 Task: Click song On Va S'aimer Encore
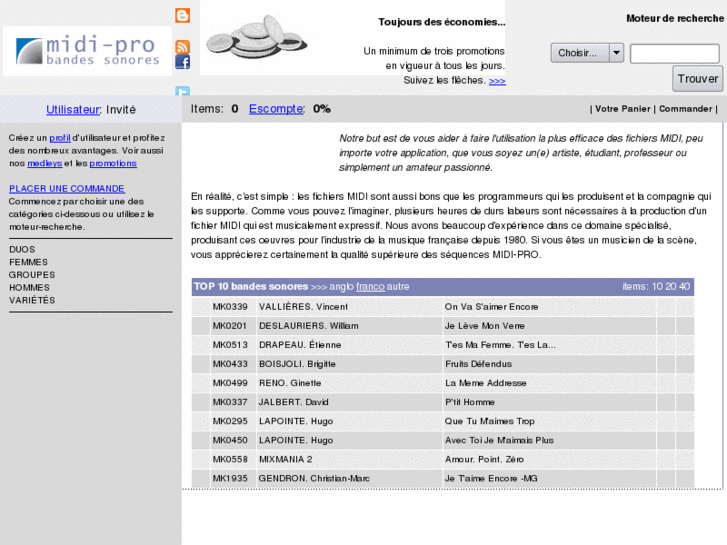[x=491, y=307]
